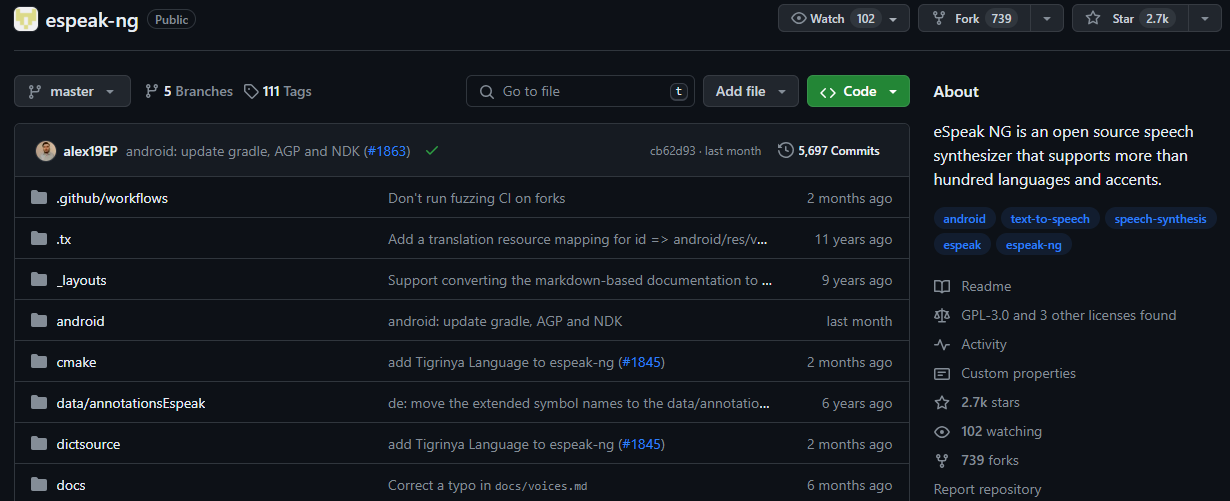The image size is (1230, 501).
Task: Click the Star 2.7k button
Action: pyautogui.click(x=1130, y=18)
